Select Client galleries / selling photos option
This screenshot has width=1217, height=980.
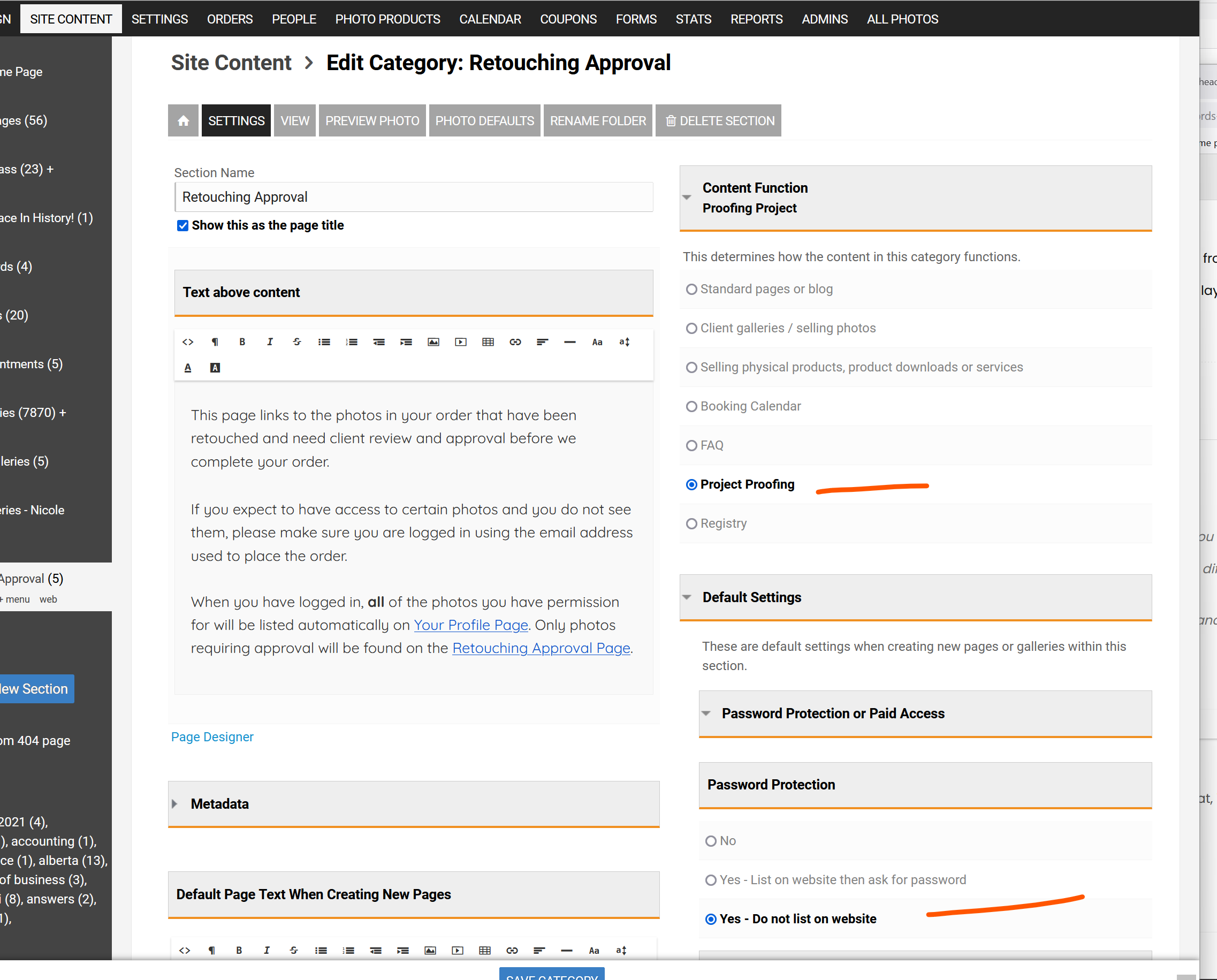(x=691, y=329)
